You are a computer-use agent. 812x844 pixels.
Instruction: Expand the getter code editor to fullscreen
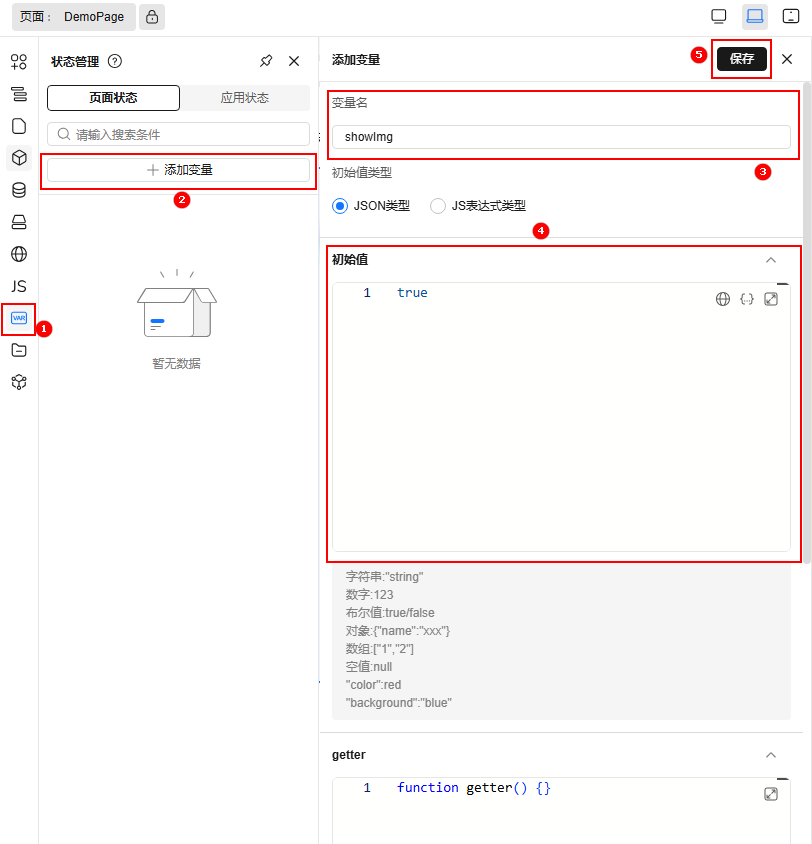coord(771,794)
